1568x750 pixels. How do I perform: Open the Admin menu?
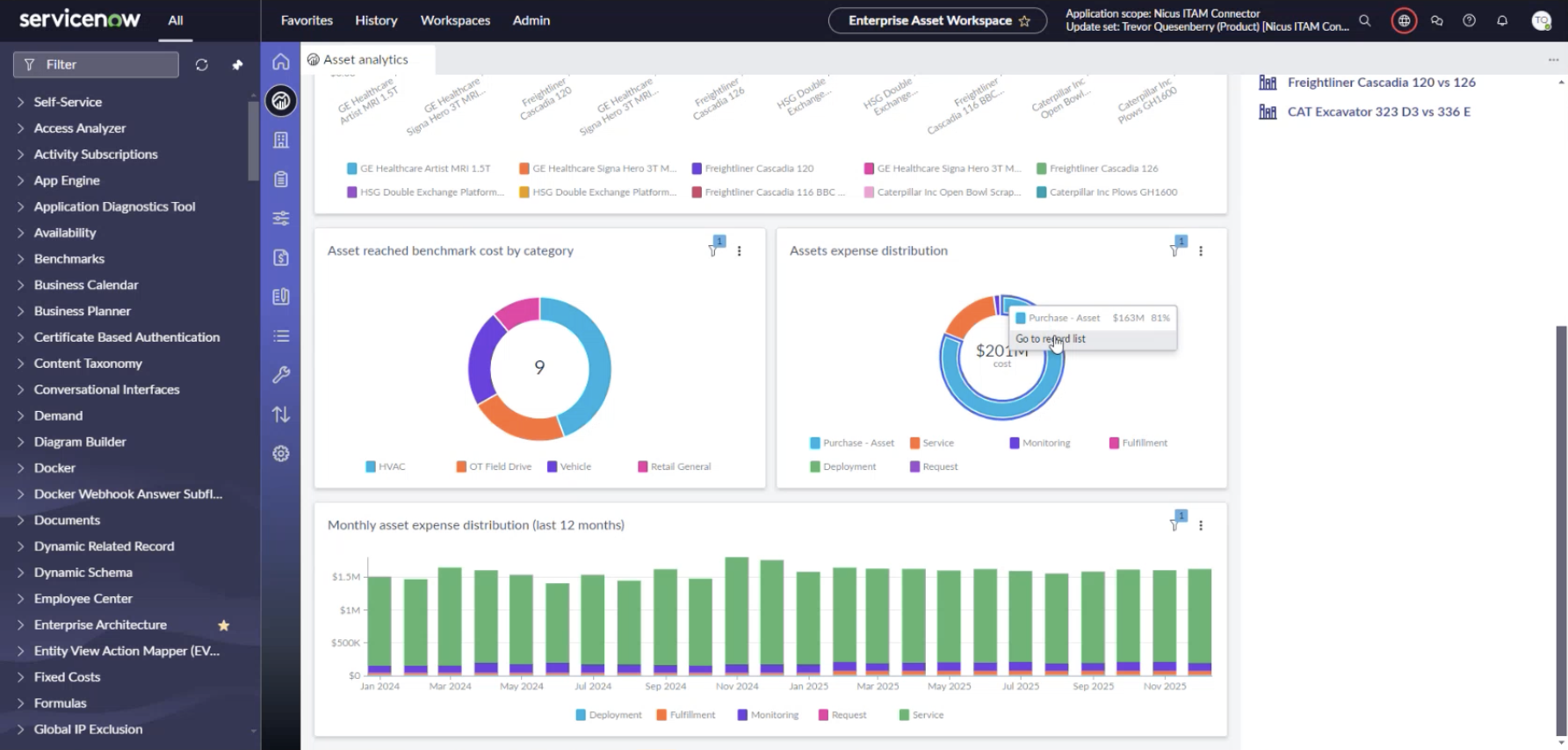(531, 20)
